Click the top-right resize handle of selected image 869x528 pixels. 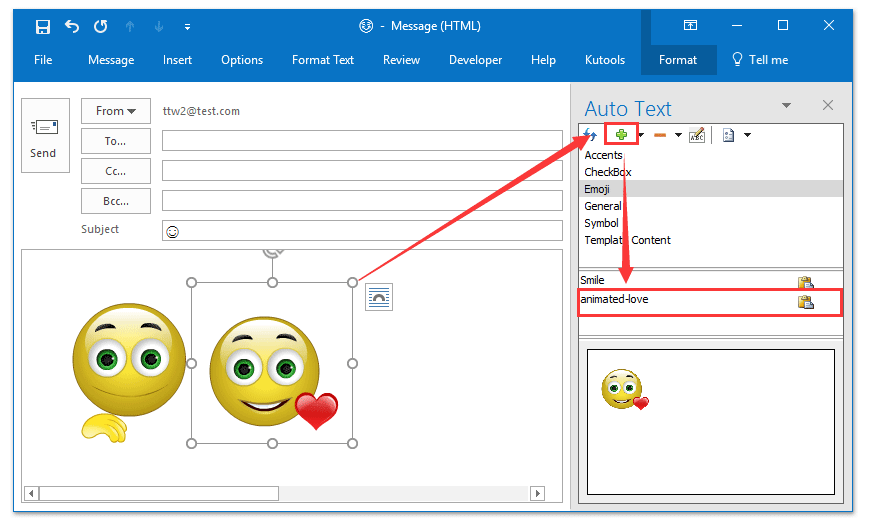[x=352, y=283]
